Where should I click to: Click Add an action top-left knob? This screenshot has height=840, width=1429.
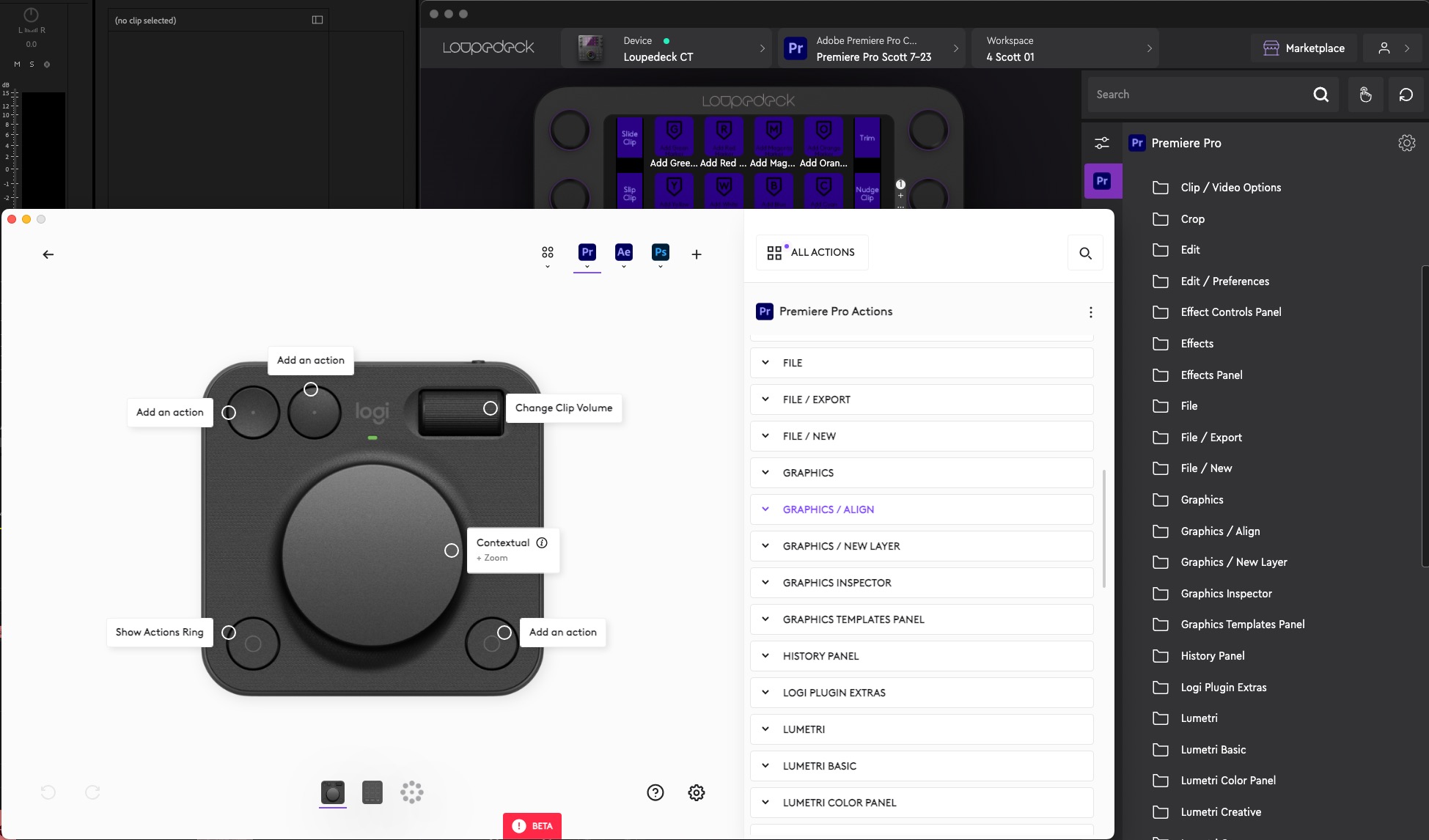point(229,411)
